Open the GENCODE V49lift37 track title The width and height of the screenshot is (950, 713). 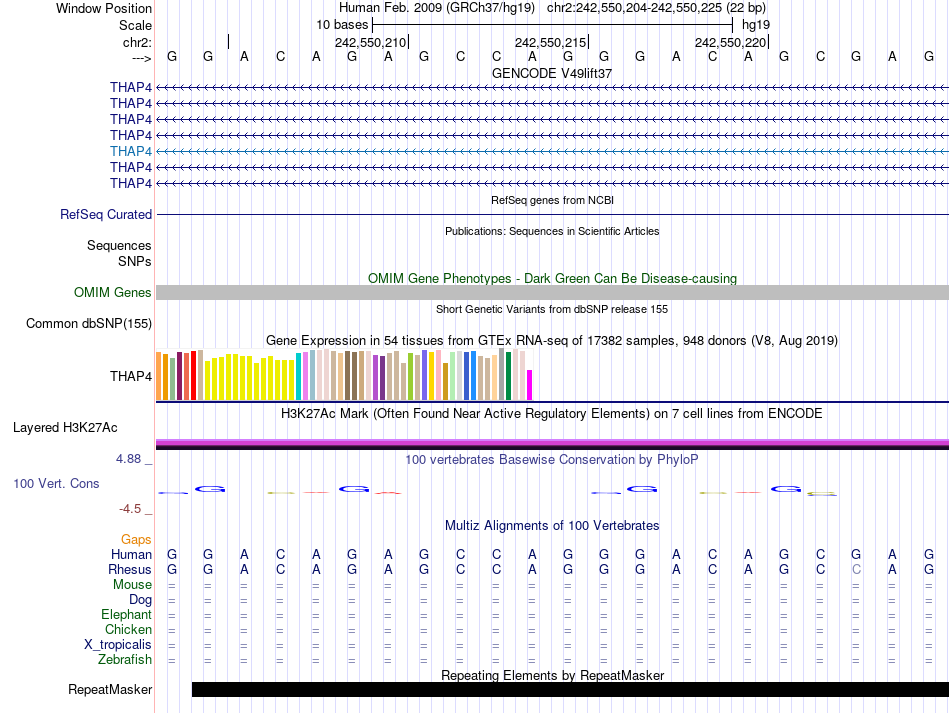pos(552,74)
